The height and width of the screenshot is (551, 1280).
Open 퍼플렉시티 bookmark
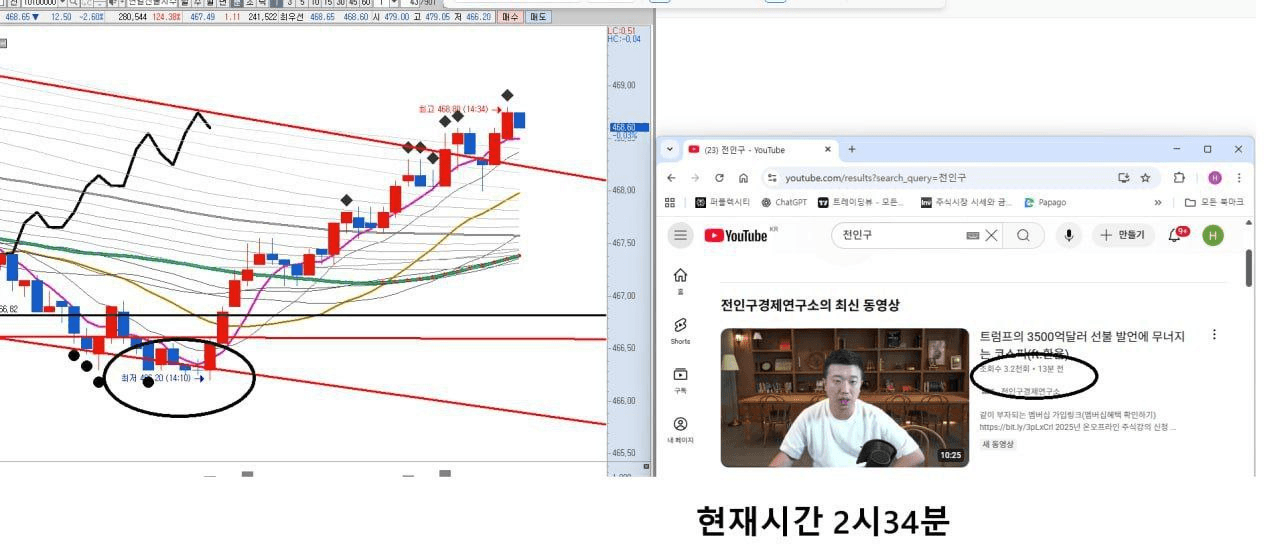click(721, 202)
